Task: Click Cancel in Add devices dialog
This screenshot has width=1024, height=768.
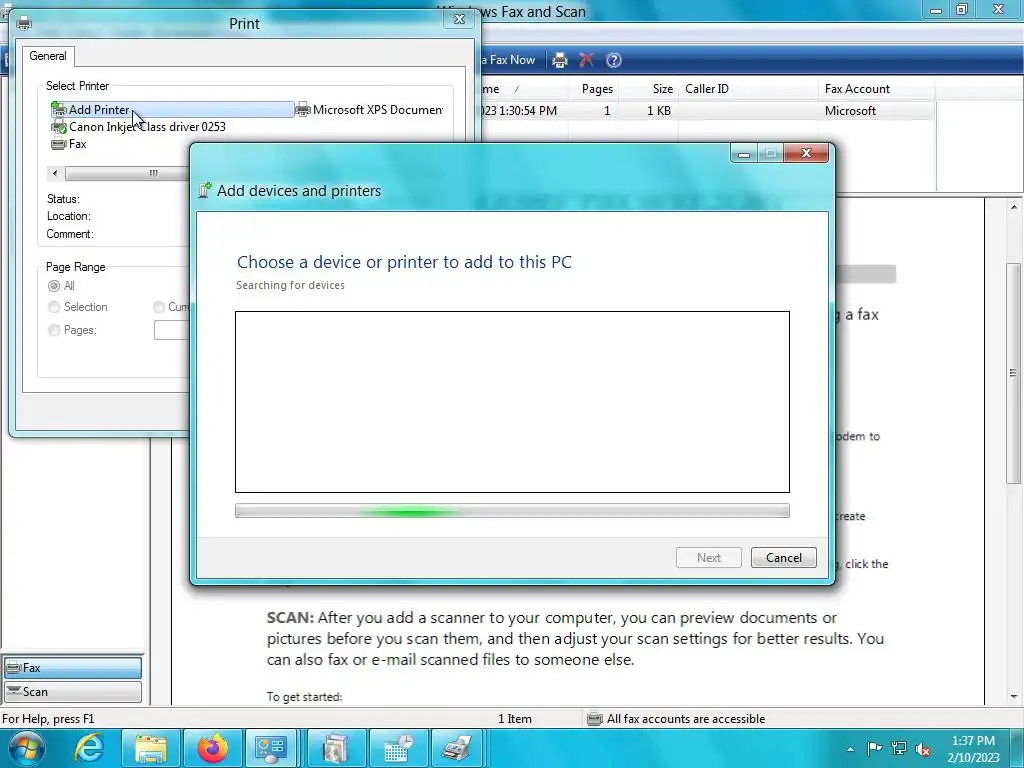Action: pyautogui.click(x=784, y=558)
